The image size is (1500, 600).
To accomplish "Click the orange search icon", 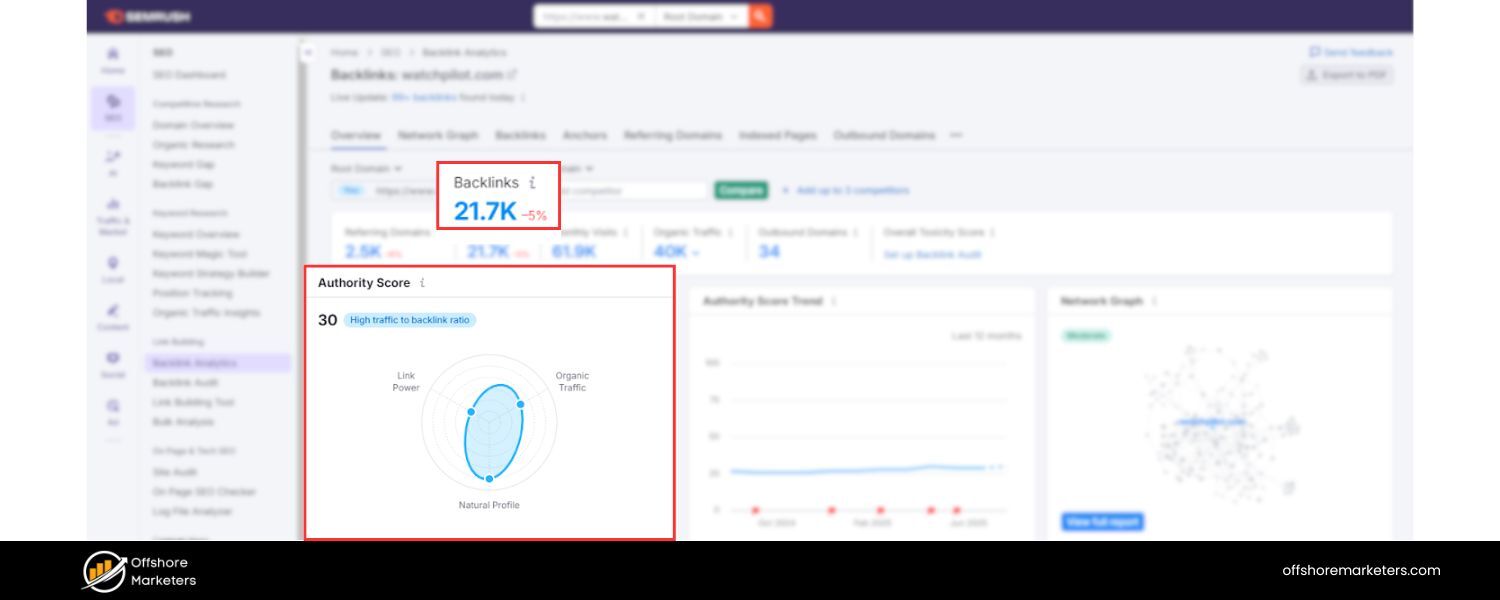I will point(758,17).
